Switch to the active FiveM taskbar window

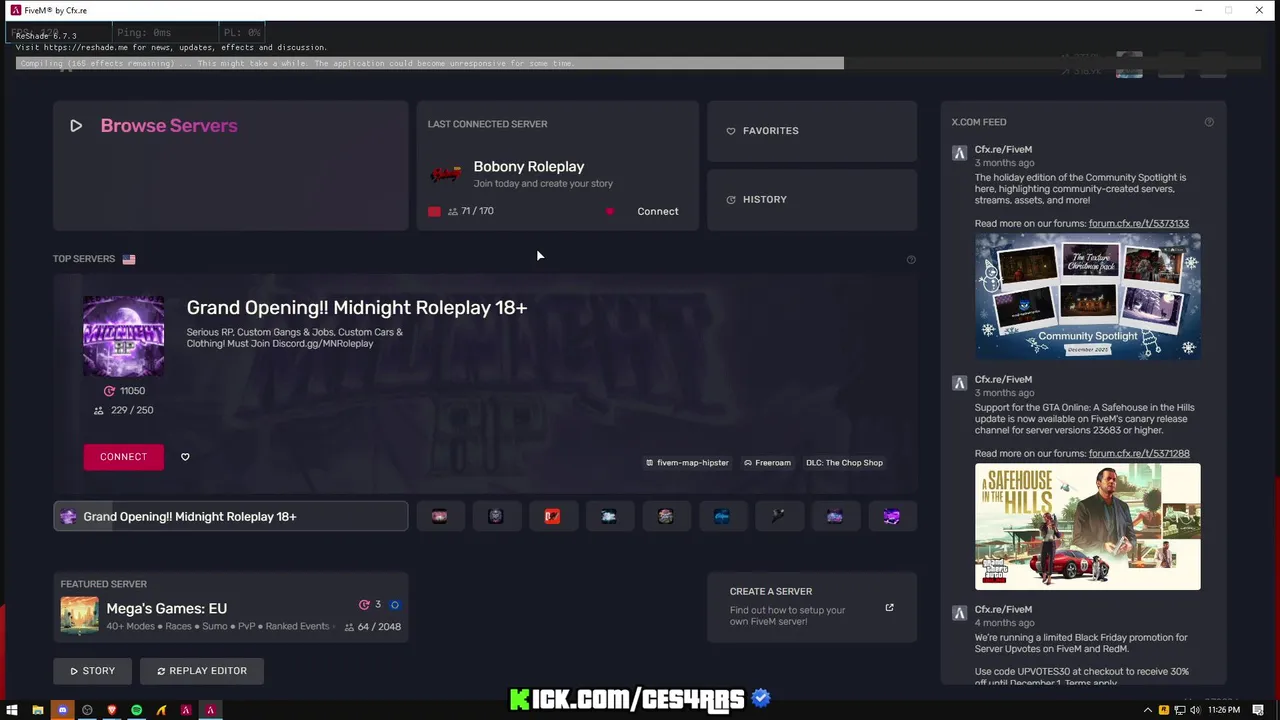[210, 710]
